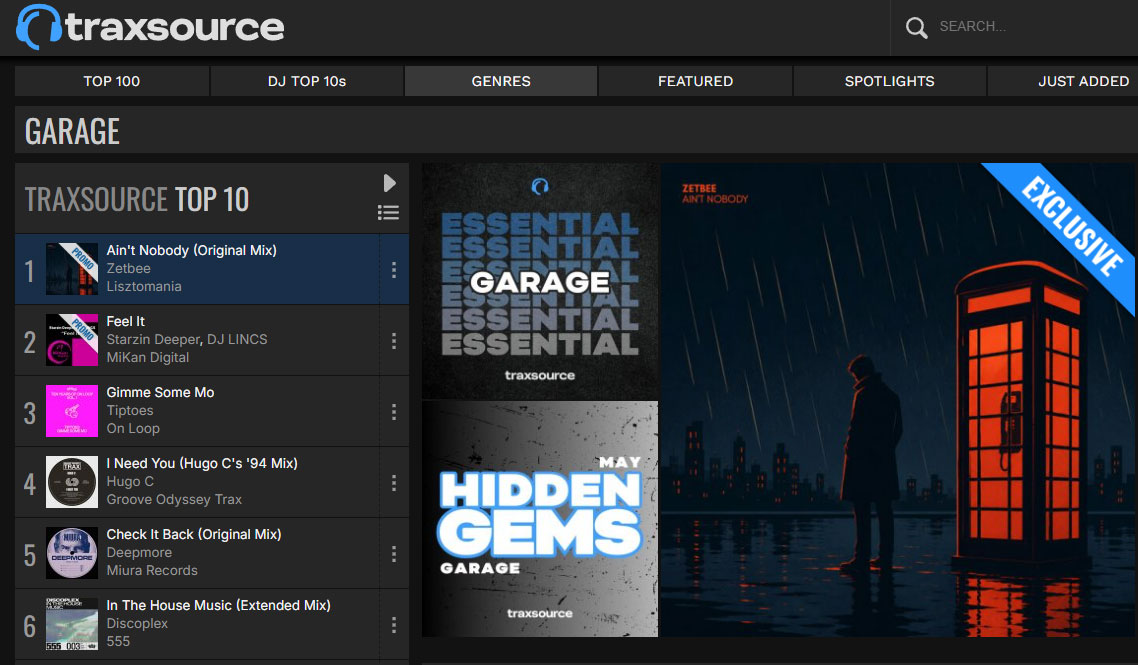The height and width of the screenshot is (665, 1138).
Task: Open options menu for Ain't Nobody track
Action: 394,270
